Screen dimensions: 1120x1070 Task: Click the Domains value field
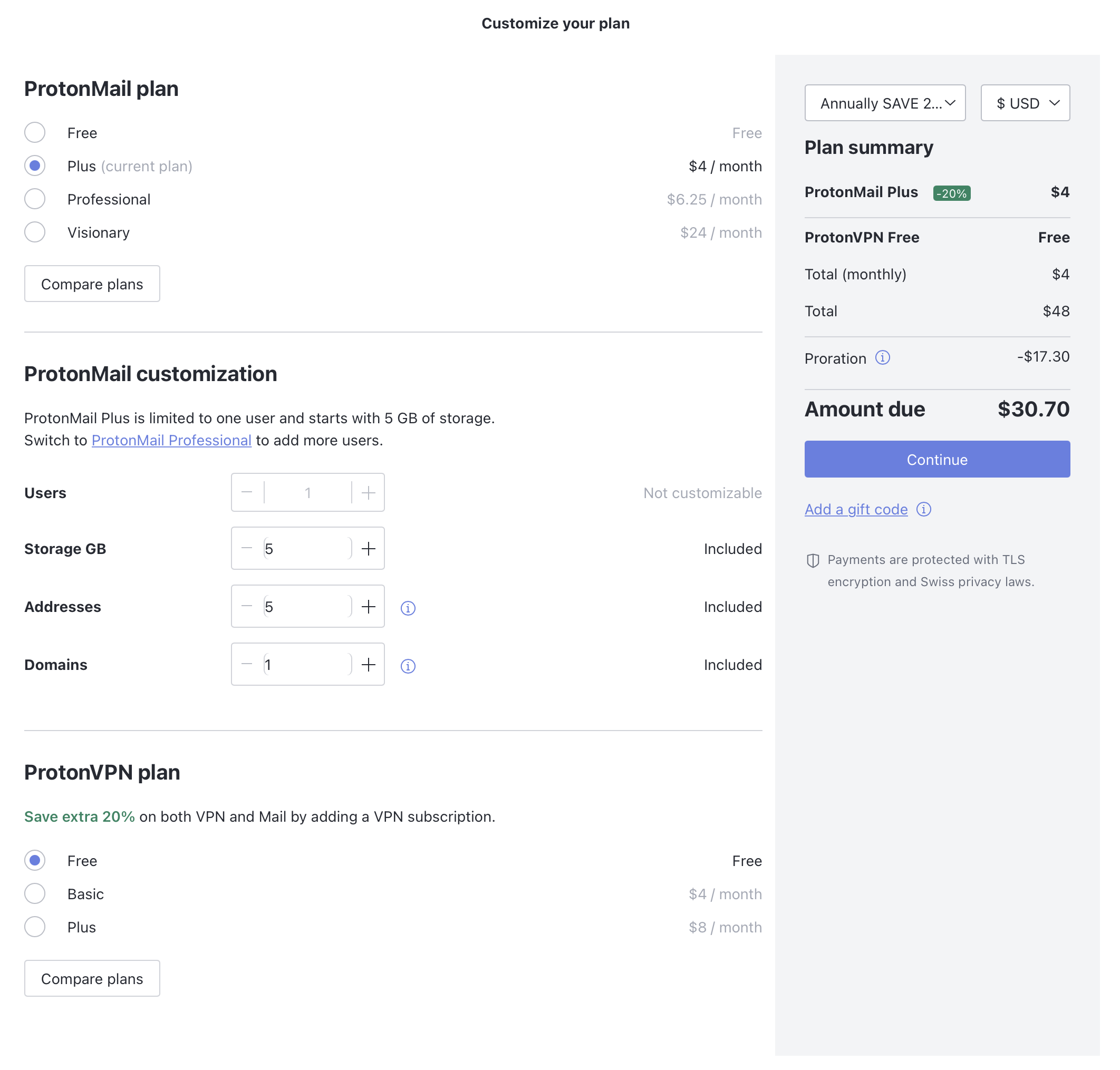point(307,665)
